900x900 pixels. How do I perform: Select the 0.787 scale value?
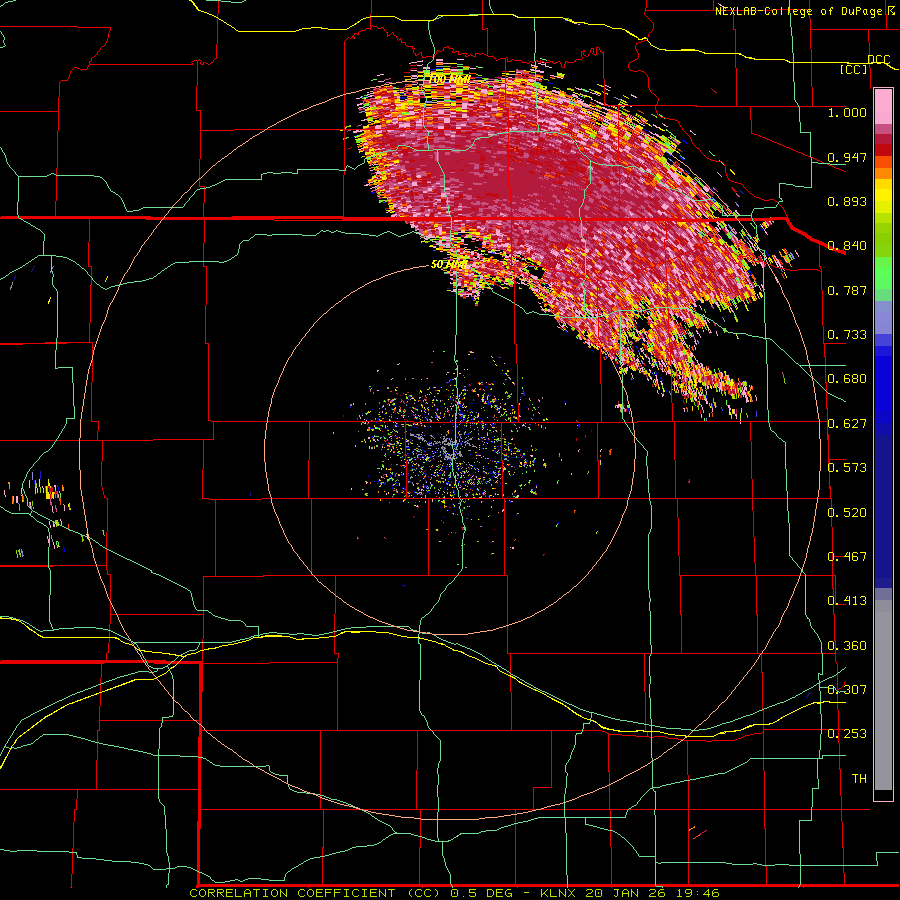[847, 290]
